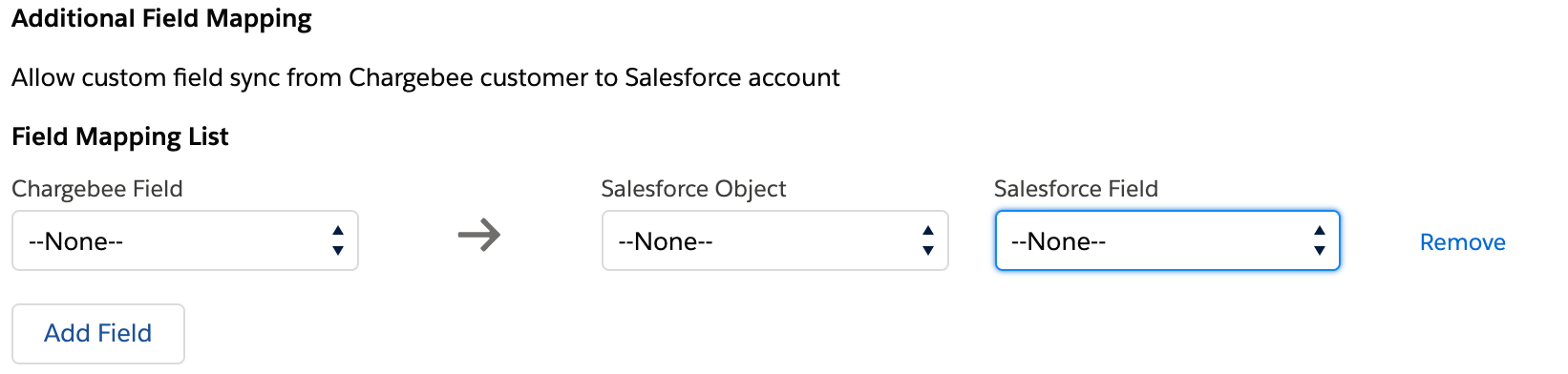Click the Salesforce Field label
1568x374 pixels.
pyautogui.click(x=1075, y=189)
